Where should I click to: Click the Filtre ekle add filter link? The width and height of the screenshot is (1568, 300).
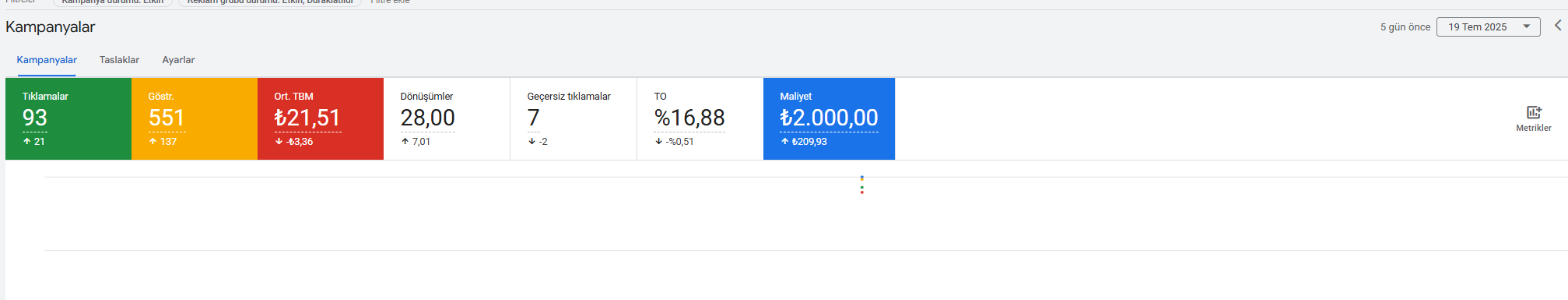point(390,2)
